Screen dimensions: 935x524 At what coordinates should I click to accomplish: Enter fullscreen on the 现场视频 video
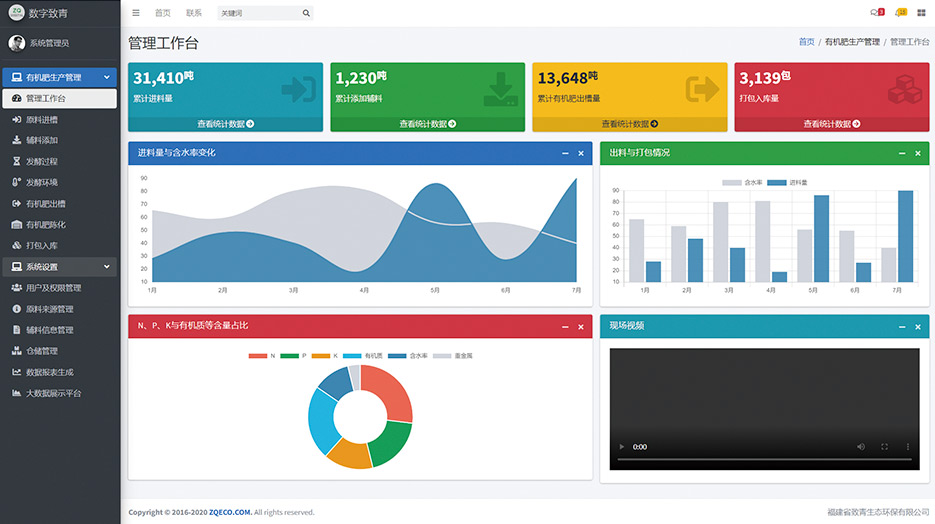click(884, 447)
